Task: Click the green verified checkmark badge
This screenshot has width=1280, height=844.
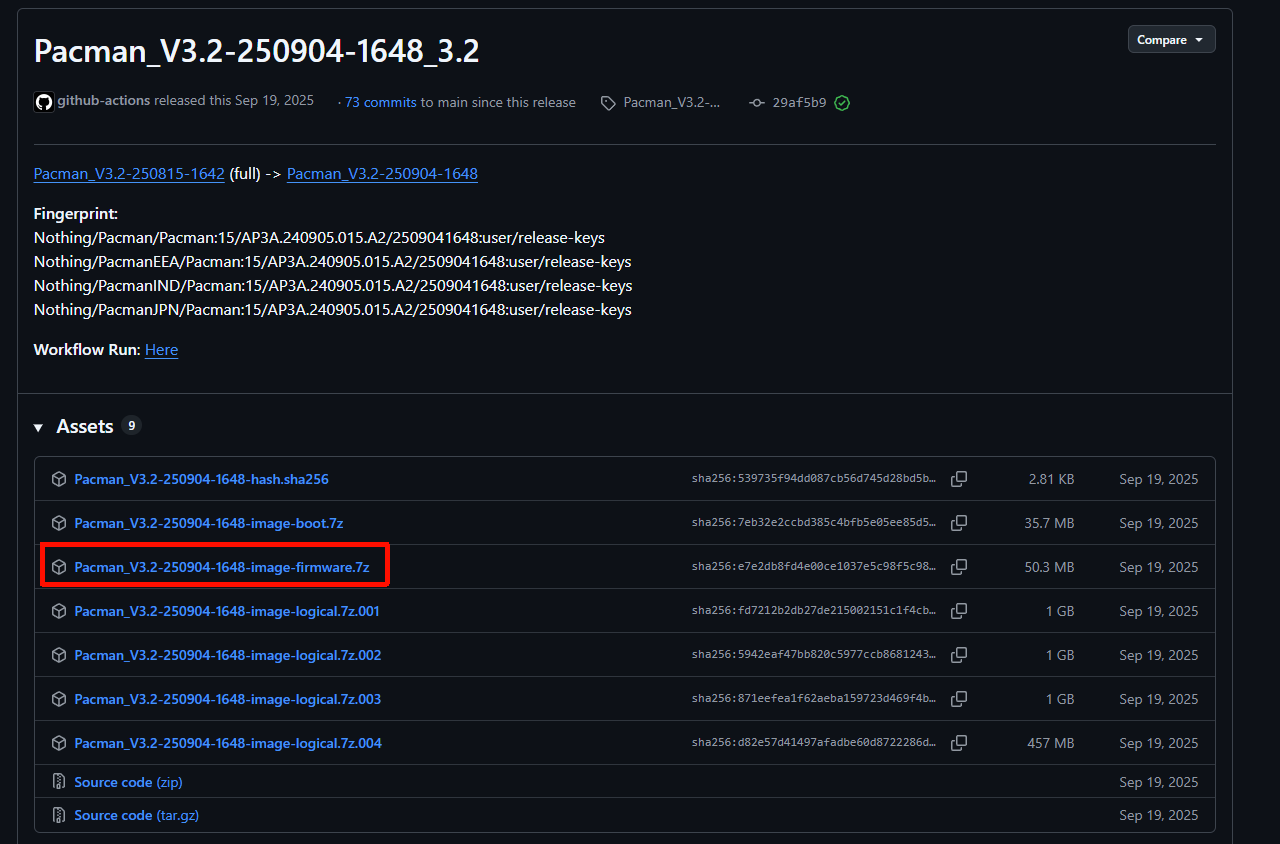Action: (842, 103)
